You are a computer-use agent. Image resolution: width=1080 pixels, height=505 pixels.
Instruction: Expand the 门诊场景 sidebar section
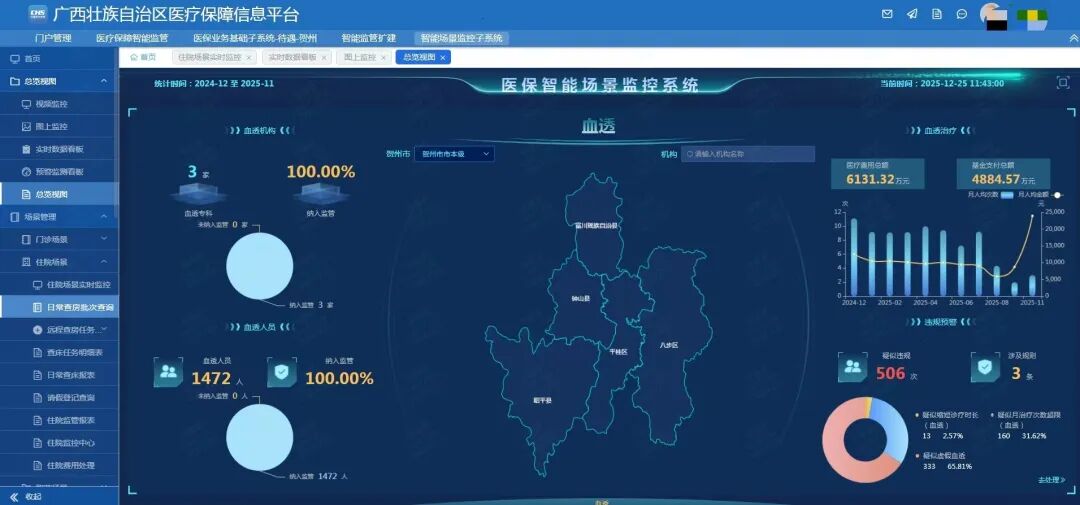click(x=104, y=239)
